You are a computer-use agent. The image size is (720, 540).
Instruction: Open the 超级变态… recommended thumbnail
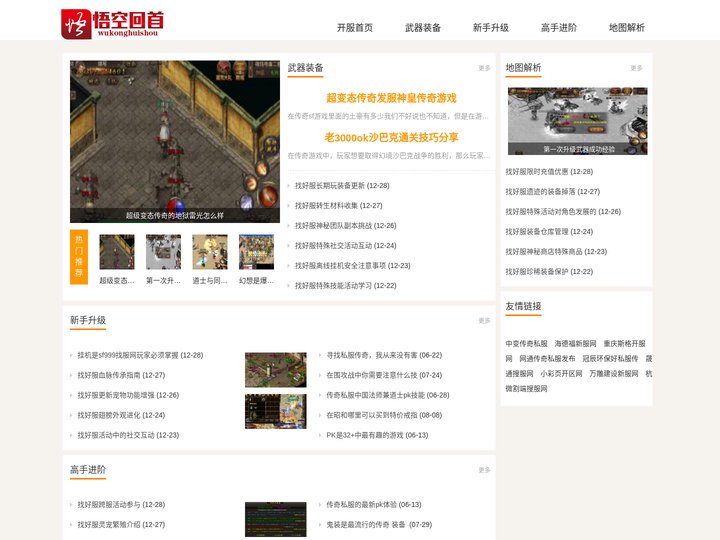pos(117,259)
